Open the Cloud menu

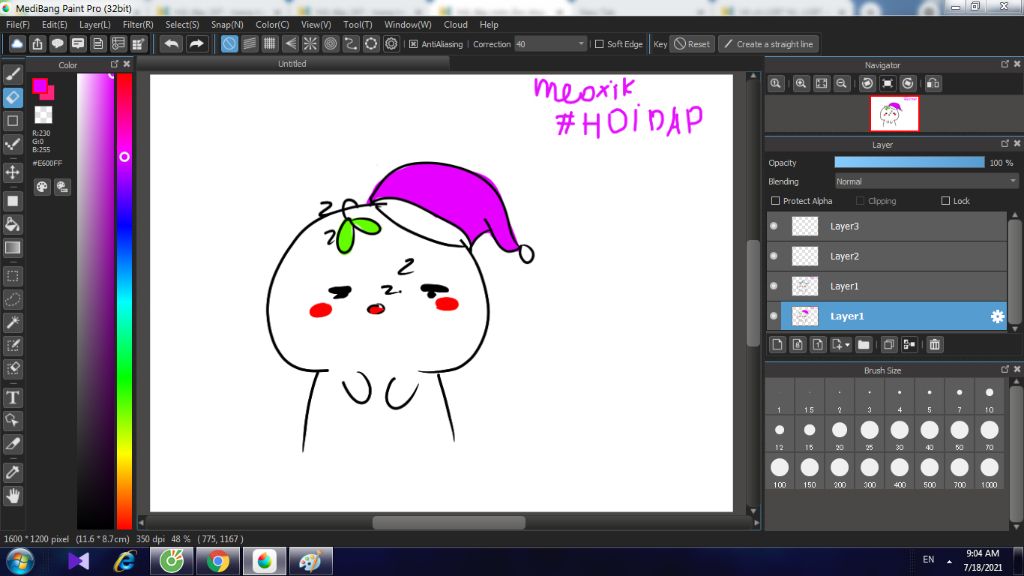(455, 25)
